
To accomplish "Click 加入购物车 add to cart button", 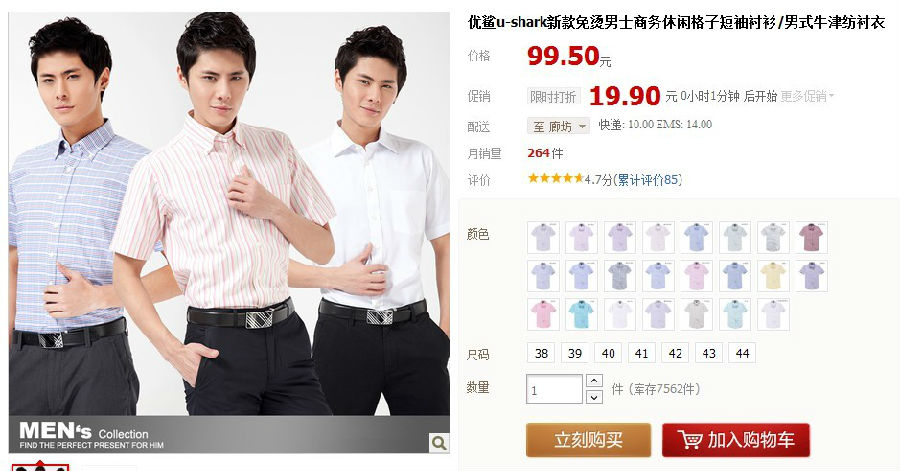I will (x=736, y=441).
